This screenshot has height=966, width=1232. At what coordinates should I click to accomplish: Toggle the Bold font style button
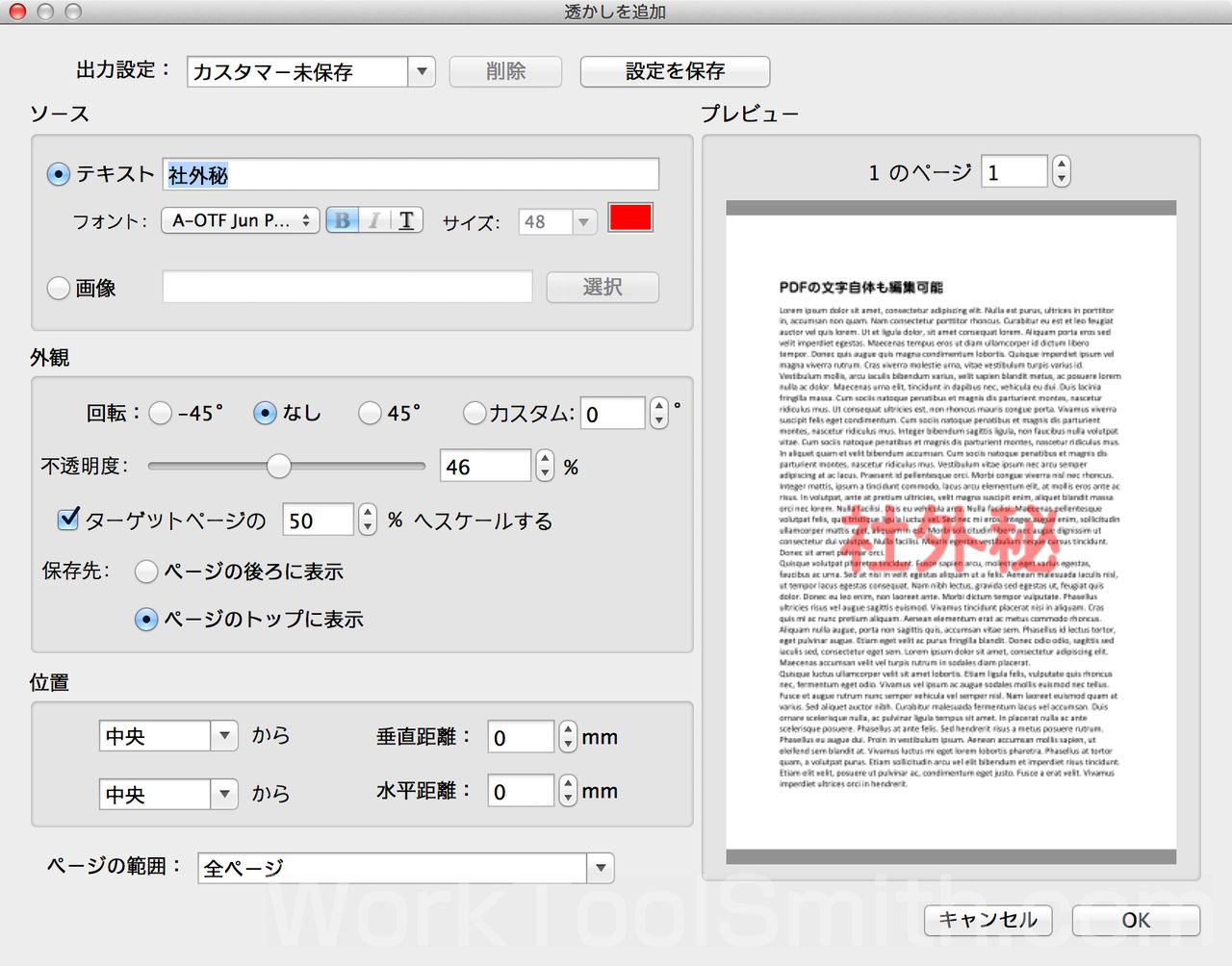[342, 220]
